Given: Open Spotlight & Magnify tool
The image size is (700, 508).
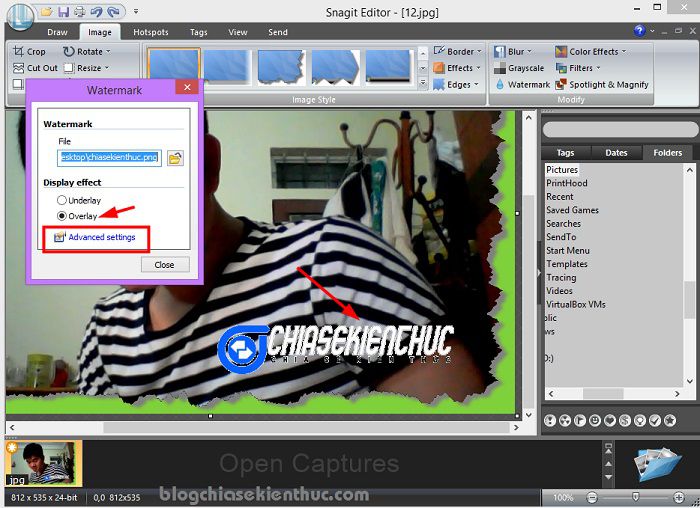Looking at the screenshot, I should [602, 85].
